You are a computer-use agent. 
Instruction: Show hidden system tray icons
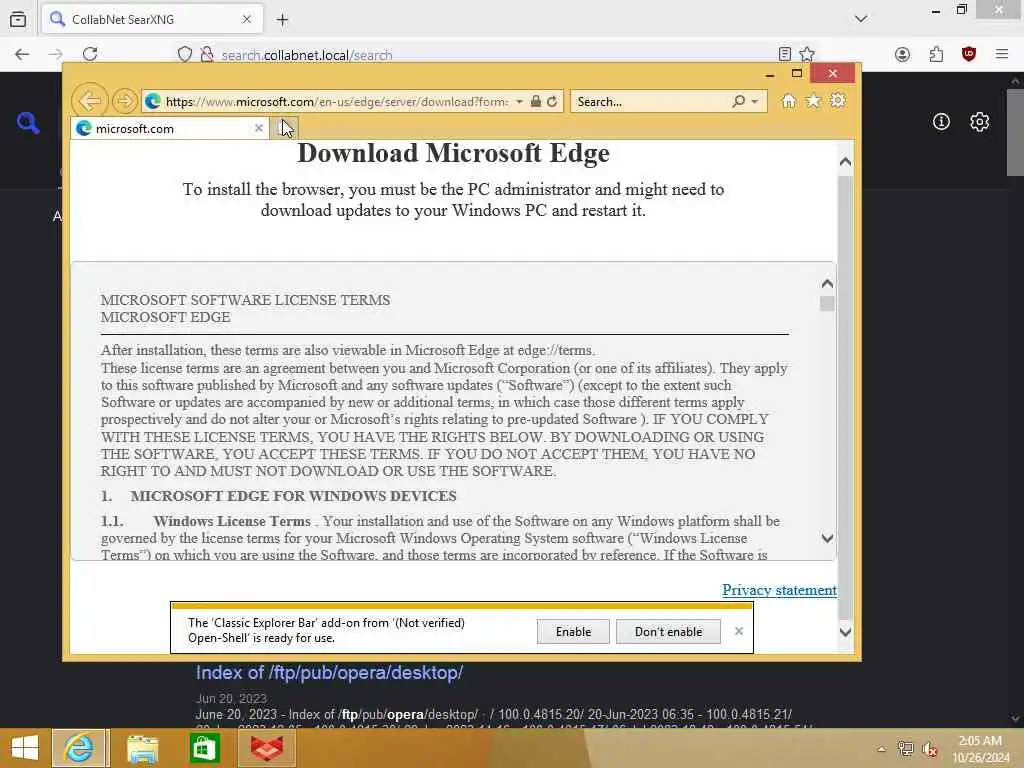(882, 749)
